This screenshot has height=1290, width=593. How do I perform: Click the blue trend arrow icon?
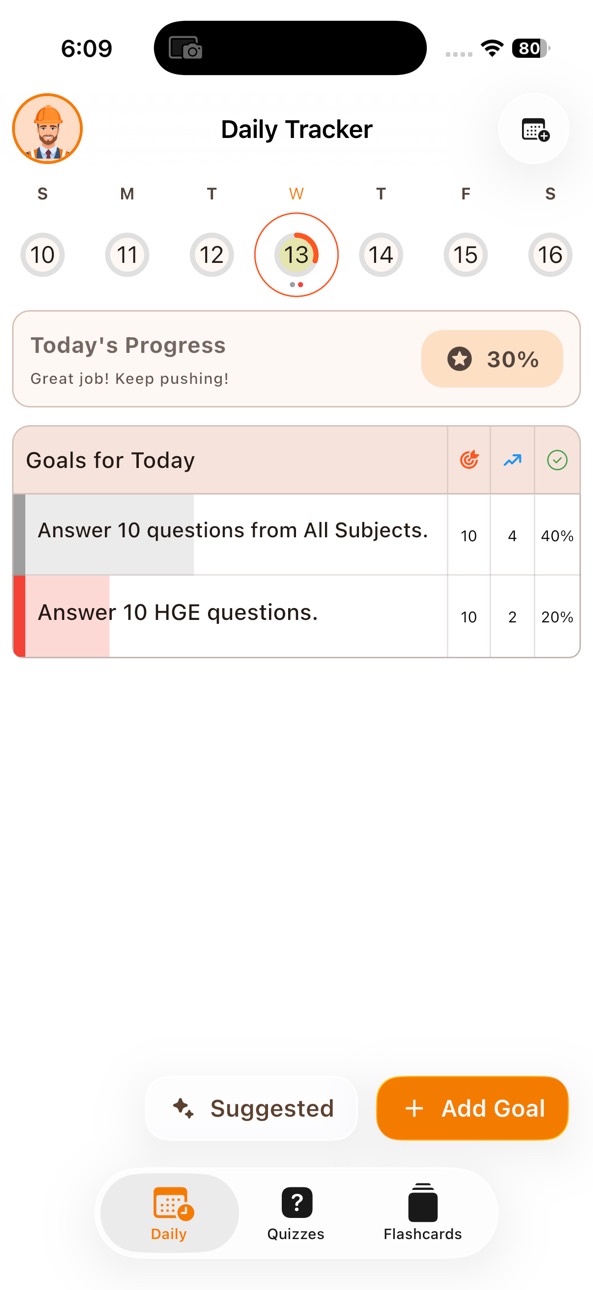(513, 460)
